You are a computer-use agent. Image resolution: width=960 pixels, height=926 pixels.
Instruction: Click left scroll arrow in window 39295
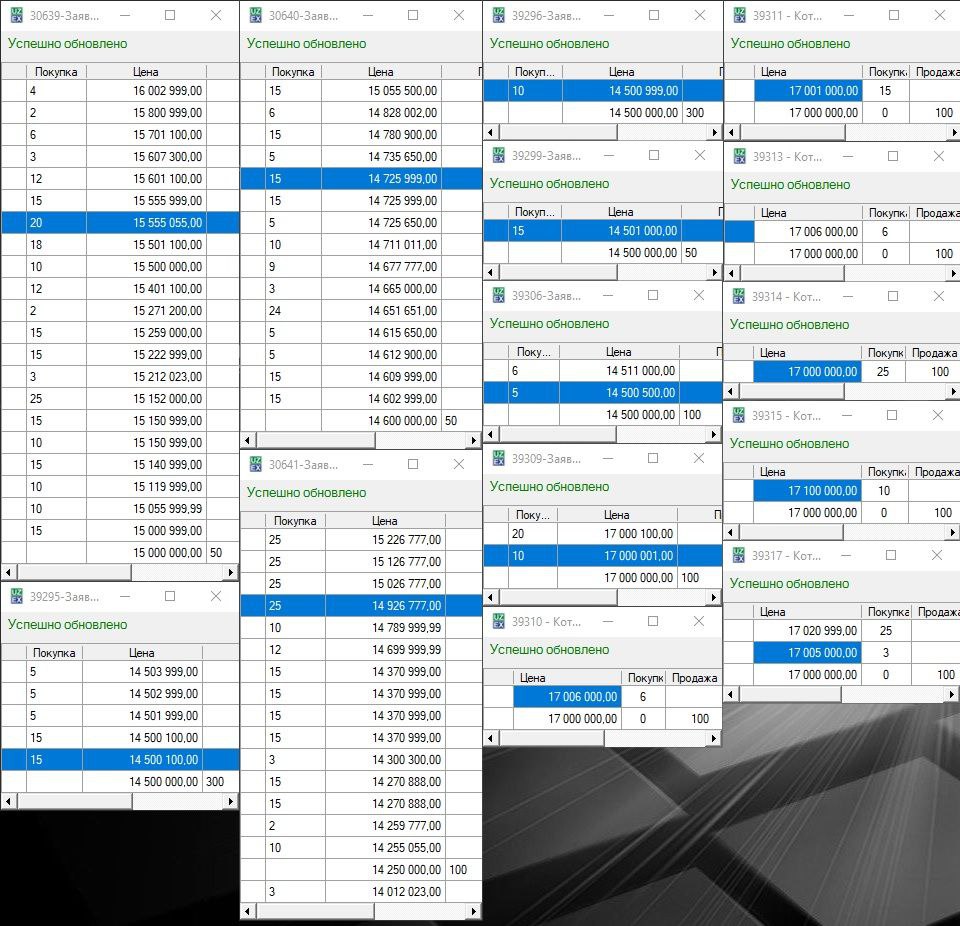coord(8,801)
